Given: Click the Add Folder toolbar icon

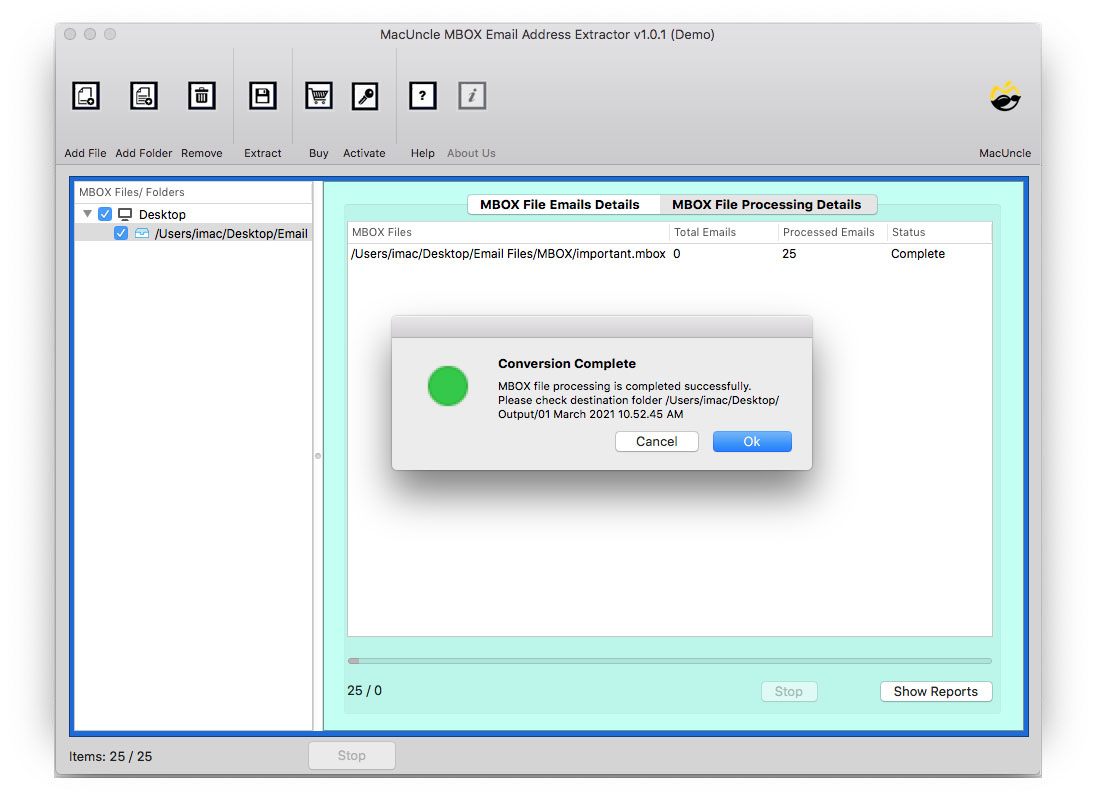Looking at the screenshot, I should pyautogui.click(x=144, y=96).
